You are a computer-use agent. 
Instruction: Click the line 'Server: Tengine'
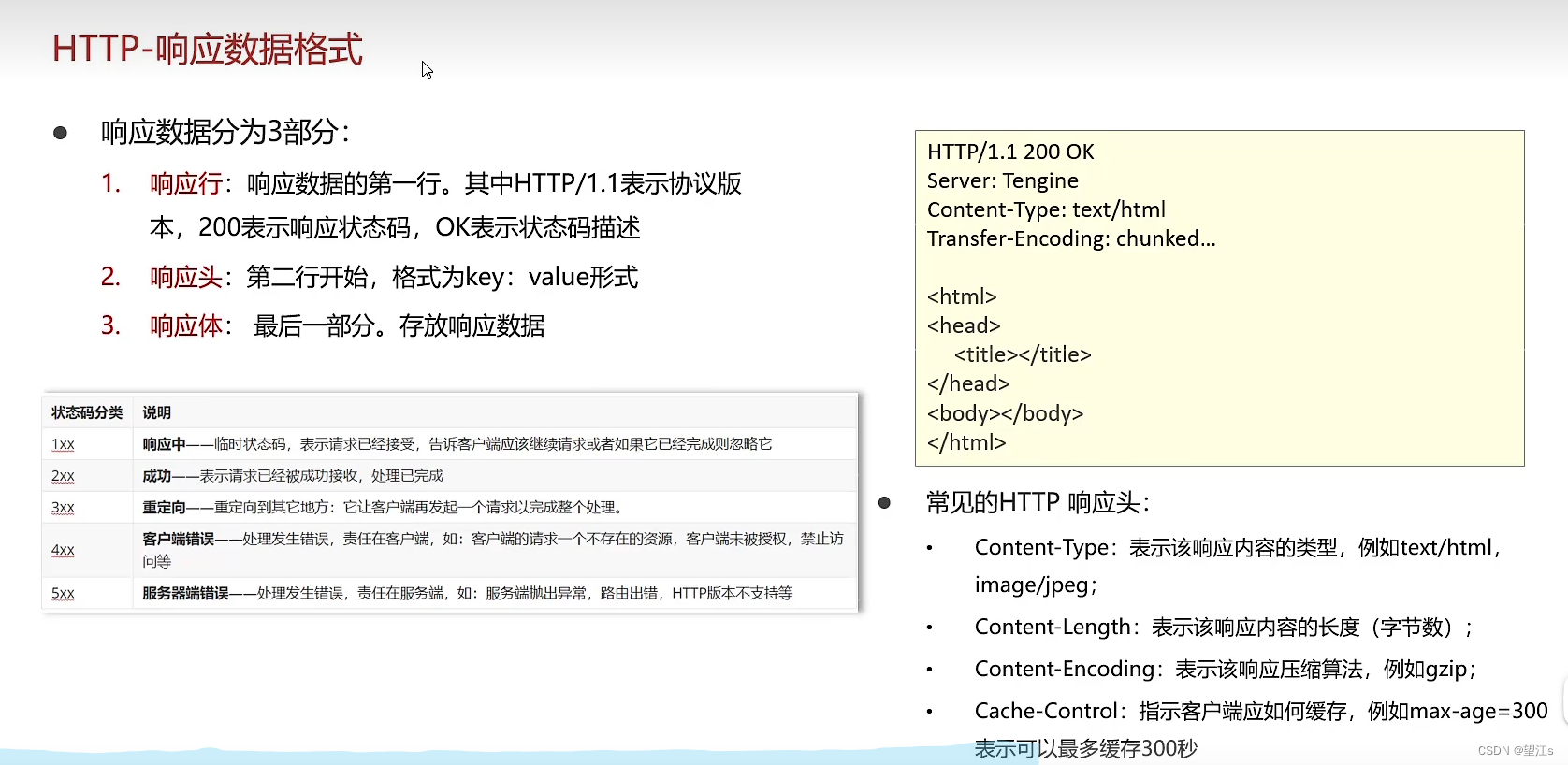click(1003, 180)
